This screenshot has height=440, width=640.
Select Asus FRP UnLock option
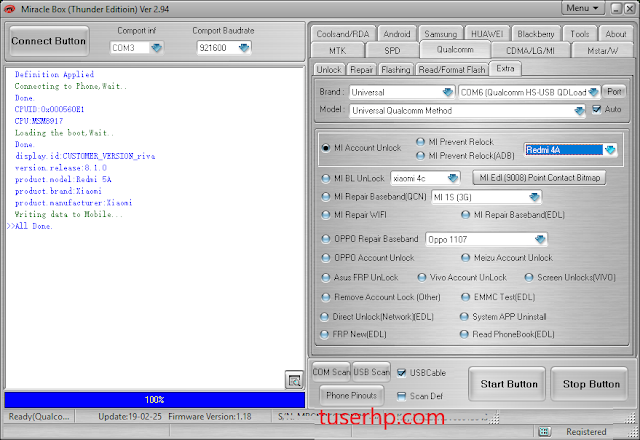tap(325, 278)
